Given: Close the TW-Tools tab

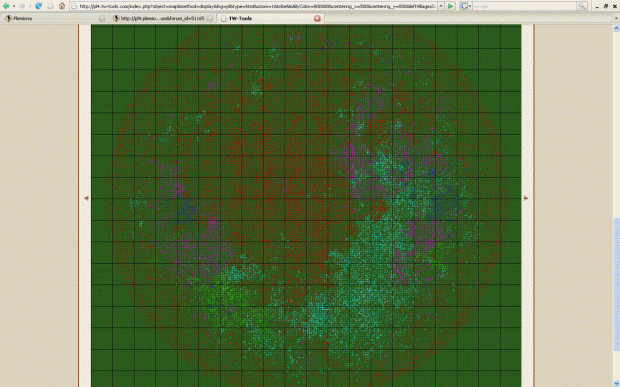Looking at the screenshot, I should (317, 18).
